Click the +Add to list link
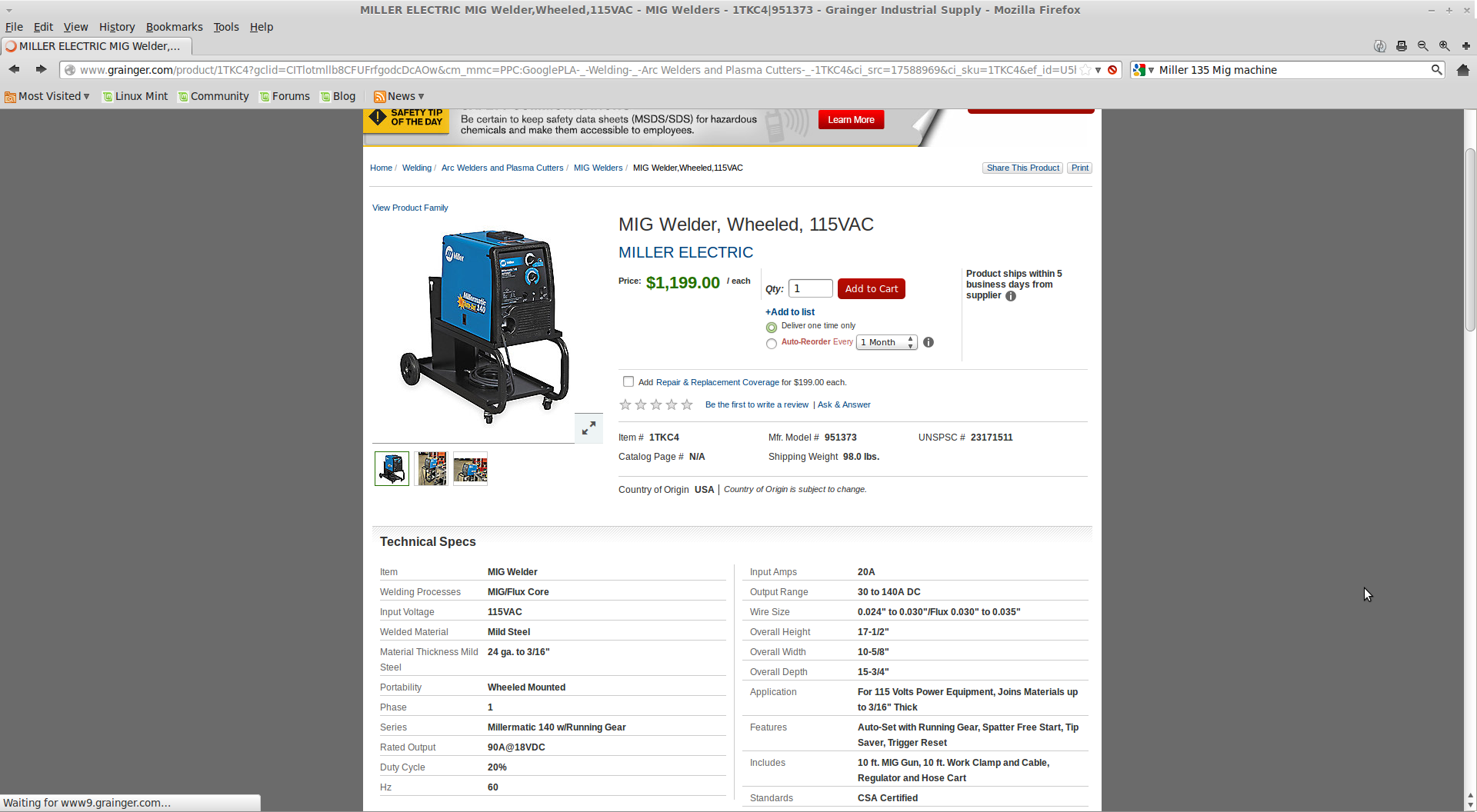 pyautogui.click(x=789, y=313)
